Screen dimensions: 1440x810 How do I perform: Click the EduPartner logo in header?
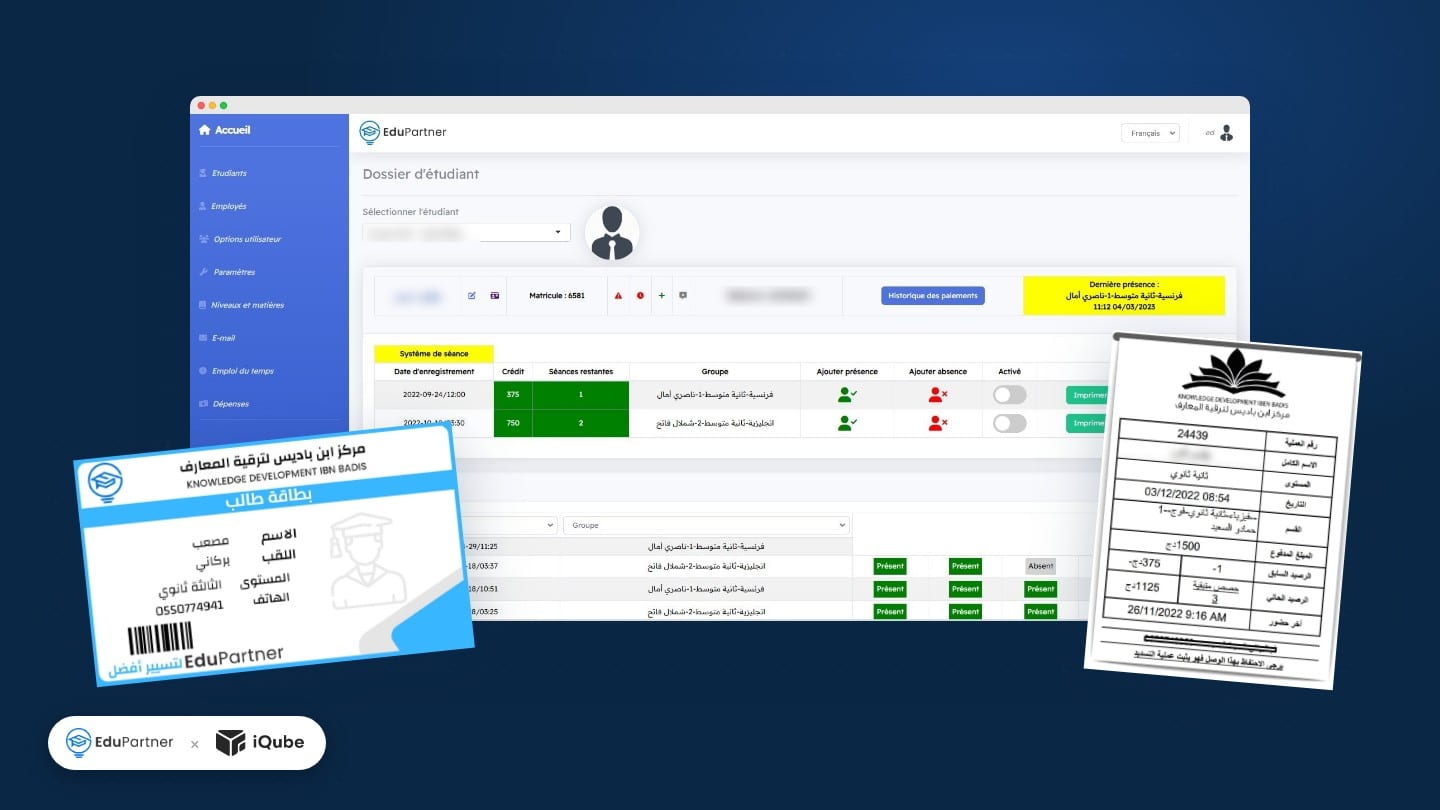403,132
